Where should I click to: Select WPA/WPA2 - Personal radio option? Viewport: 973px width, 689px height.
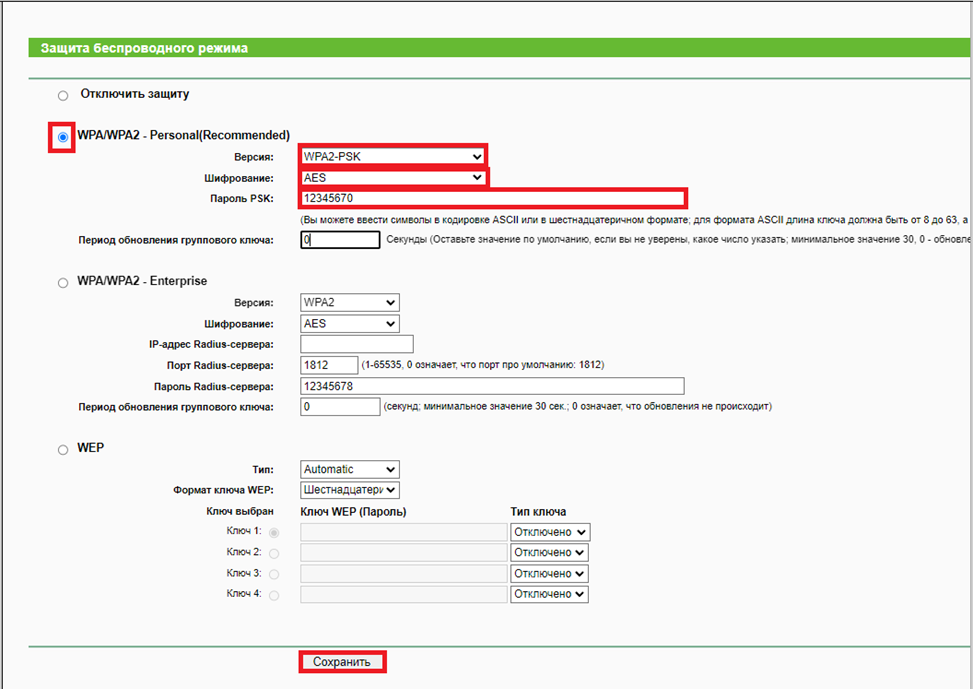coord(63,137)
